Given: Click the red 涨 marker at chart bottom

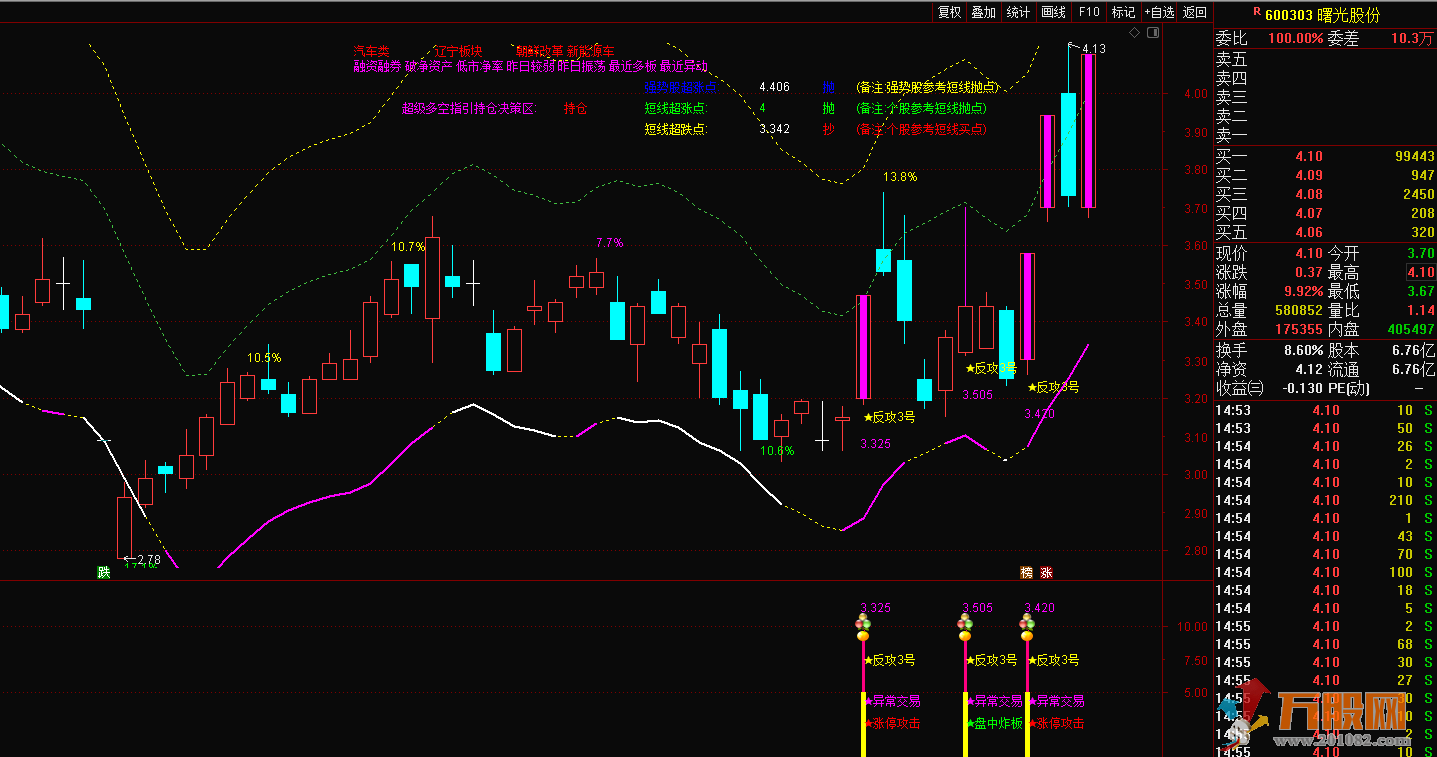Looking at the screenshot, I should [x=1046, y=573].
